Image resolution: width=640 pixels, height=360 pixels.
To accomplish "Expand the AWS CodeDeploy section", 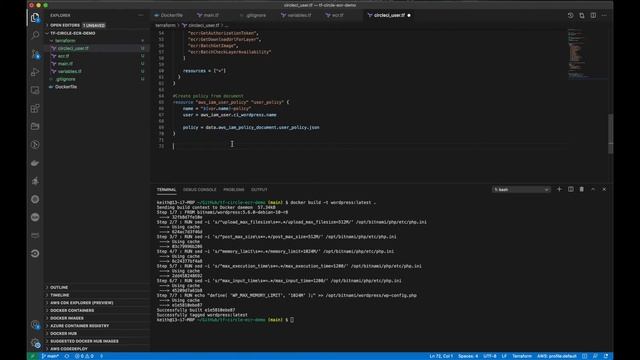I will [97, 349].
